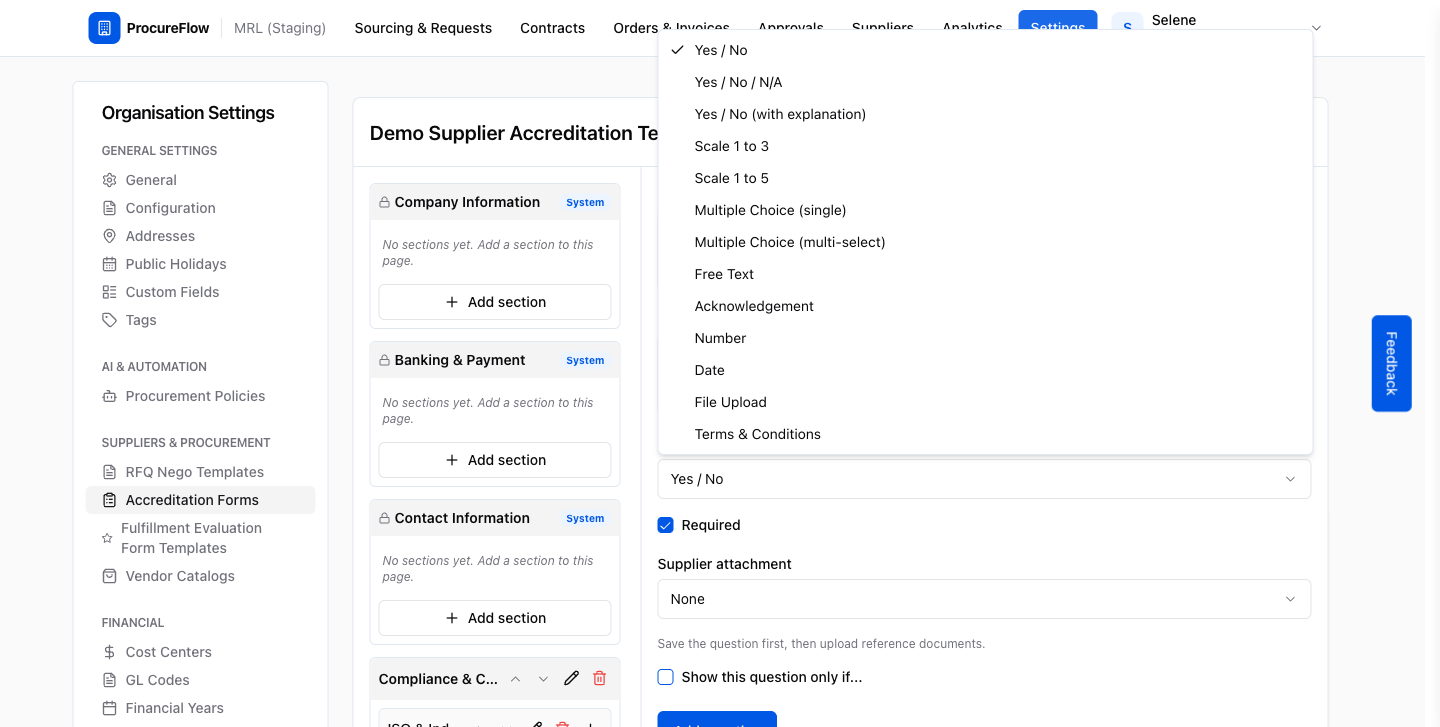Viewport: 1440px width, 727px height.
Task: Select Scale 1 to 3 option
Action: 985,146
